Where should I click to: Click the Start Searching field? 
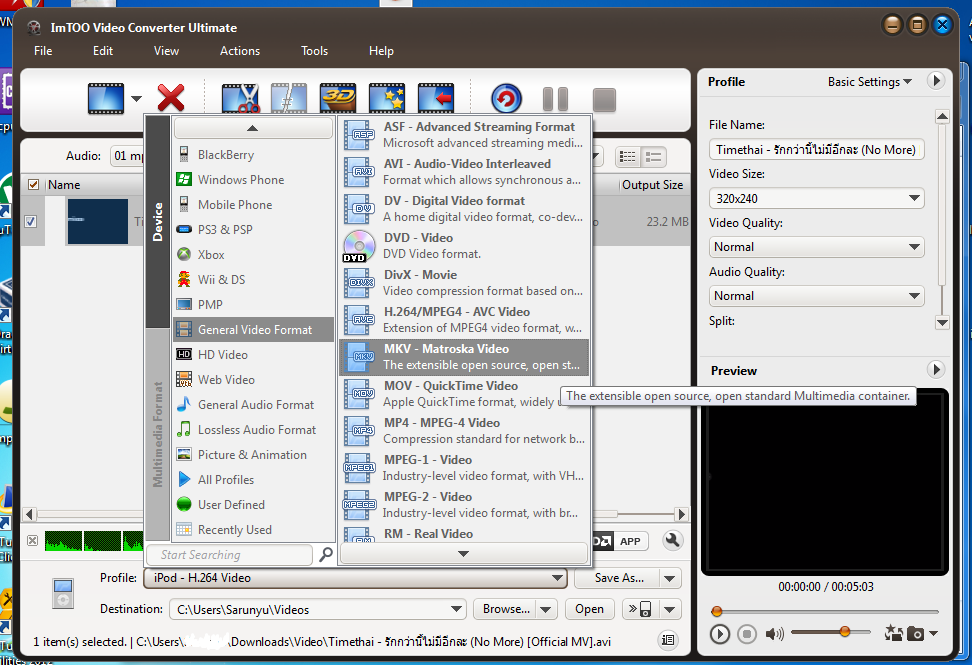click(x=229, y=555)
